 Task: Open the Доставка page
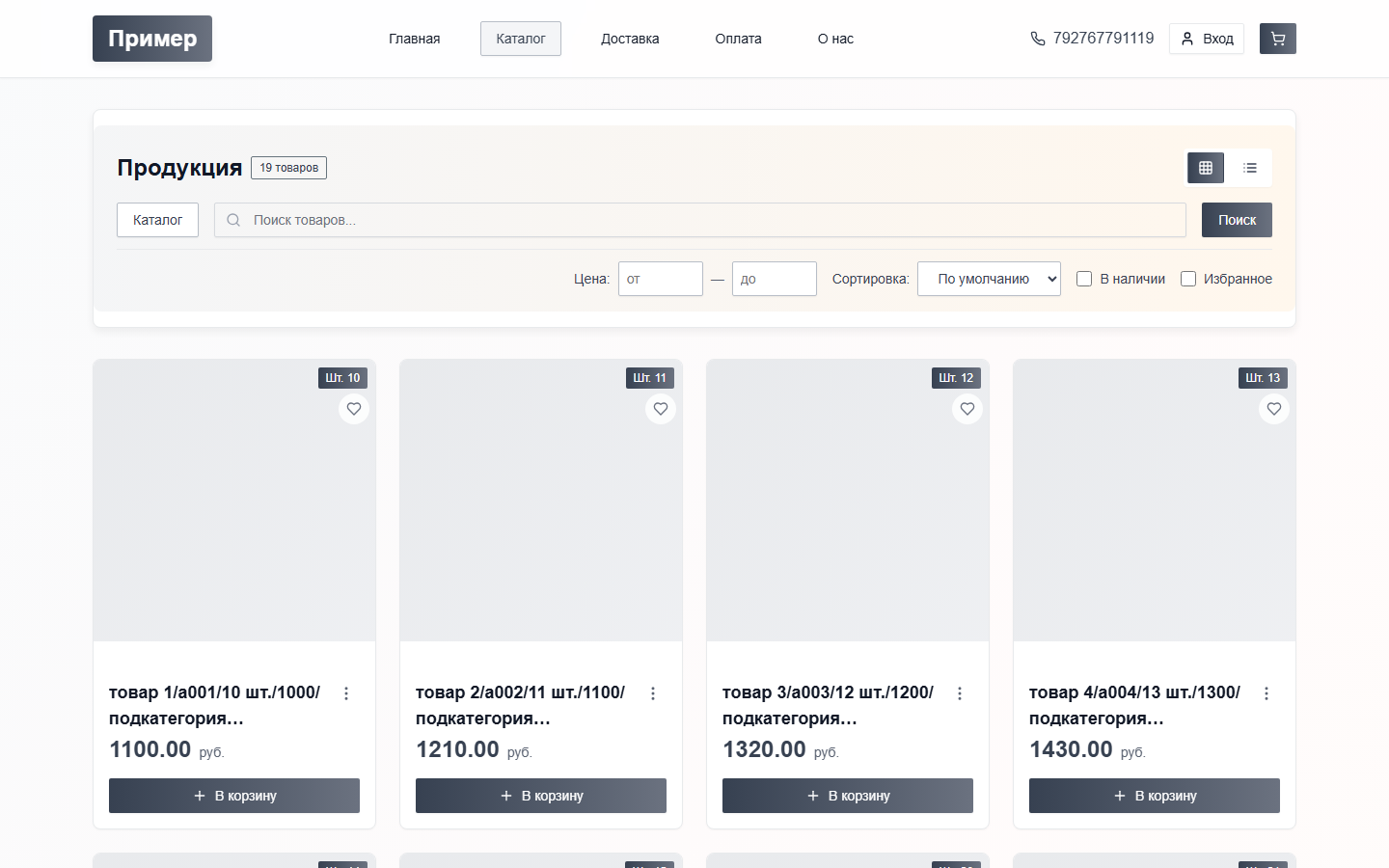(x=630, y=39)
